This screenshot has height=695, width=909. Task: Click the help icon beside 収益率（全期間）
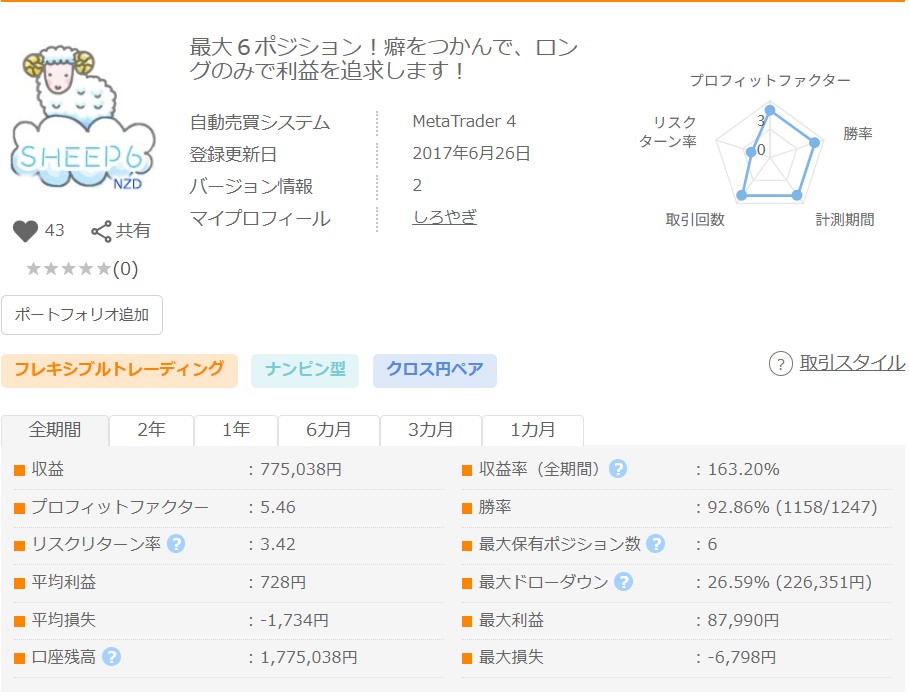[x=618, y=469]
